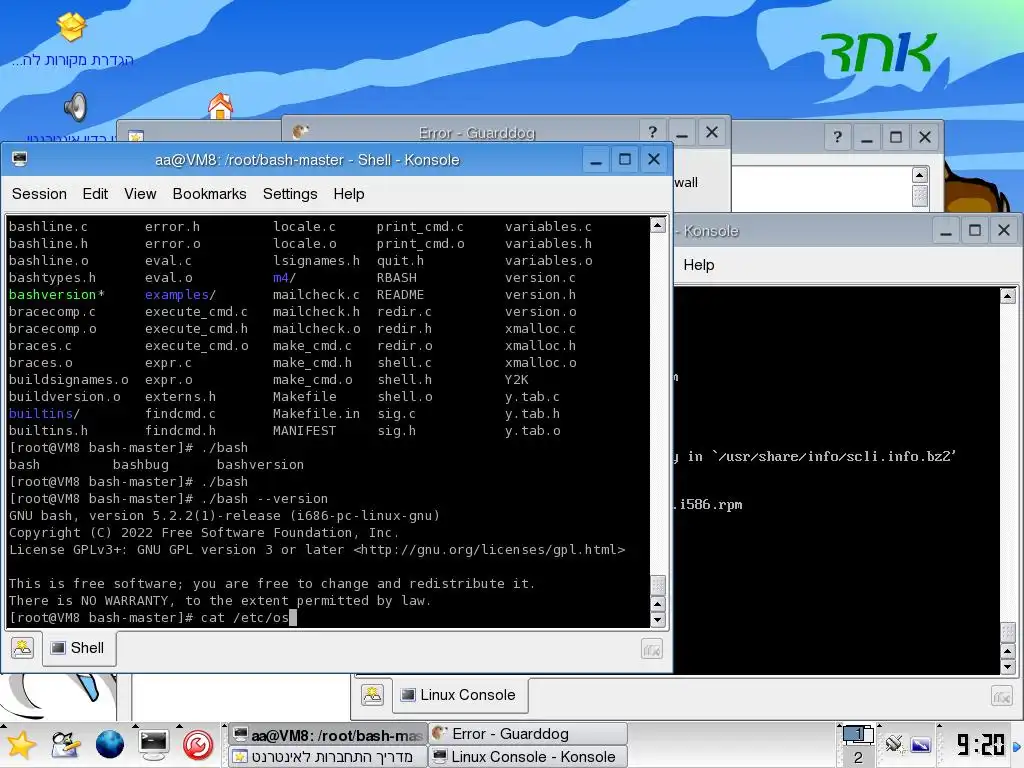Open the Help menu in front Konsole

pos(349,194)
